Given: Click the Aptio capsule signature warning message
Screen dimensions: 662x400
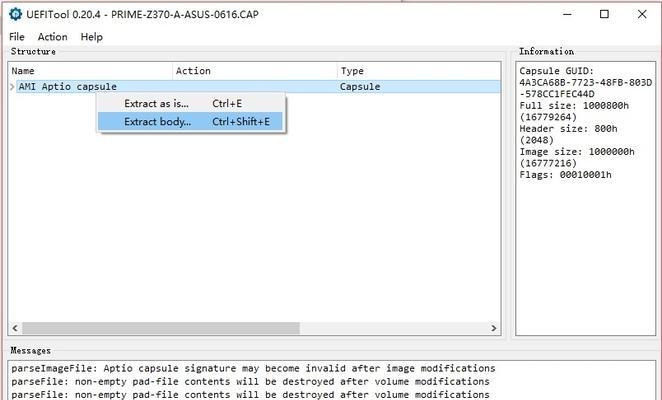Looking at the screenshot, I should tap(253, 368).
